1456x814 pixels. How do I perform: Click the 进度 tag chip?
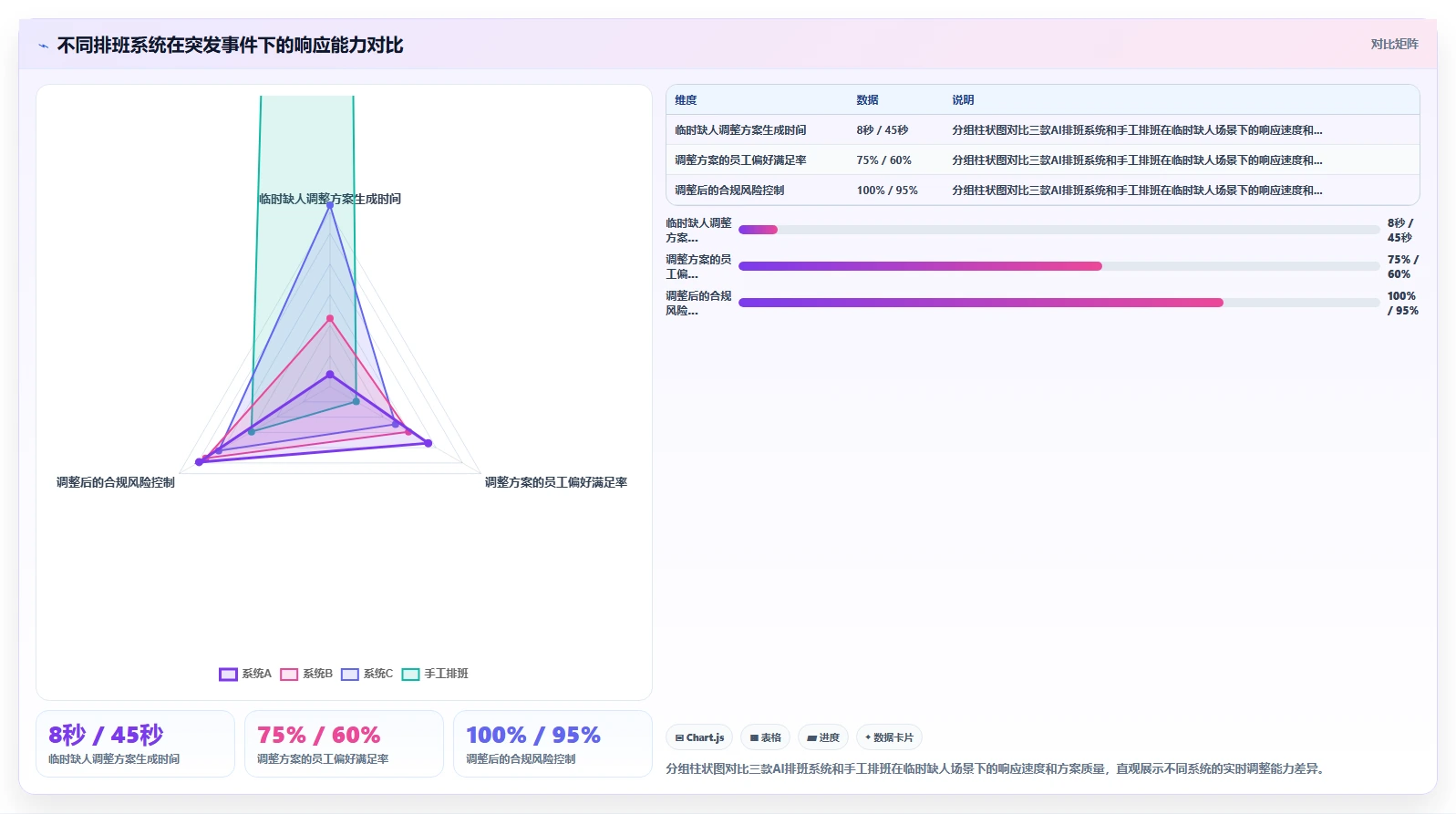tap(823, 737)
